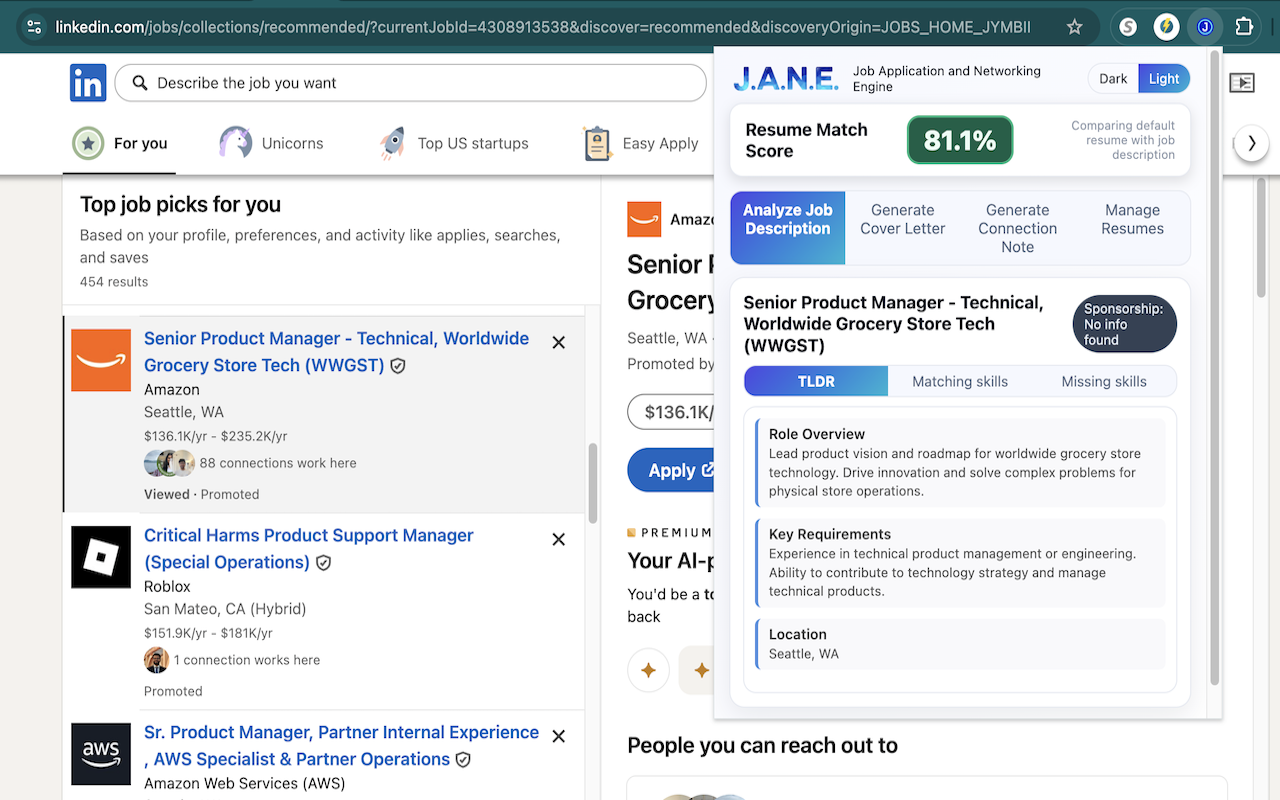Image resolution: width=1280 pixels, height=800 pixels.
Task: Open the S extension icon in toolbar
Action: coord(1128,27)
